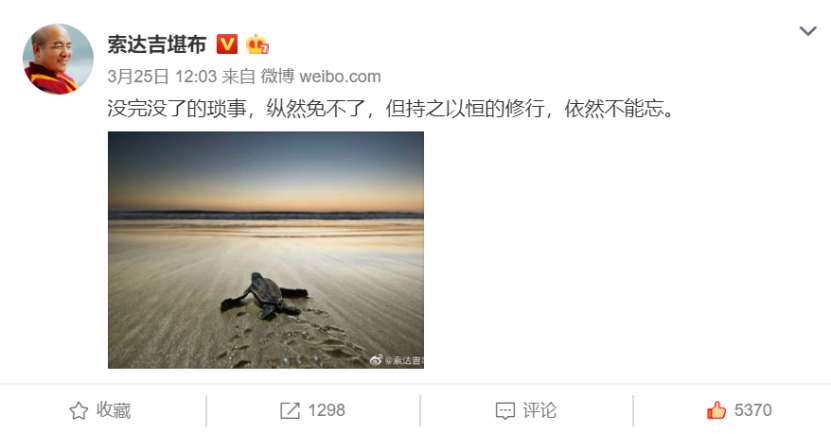The height and width of the screenshot is (434, 831).
Task: Open the user profile avatar
Action: (58, 59)
